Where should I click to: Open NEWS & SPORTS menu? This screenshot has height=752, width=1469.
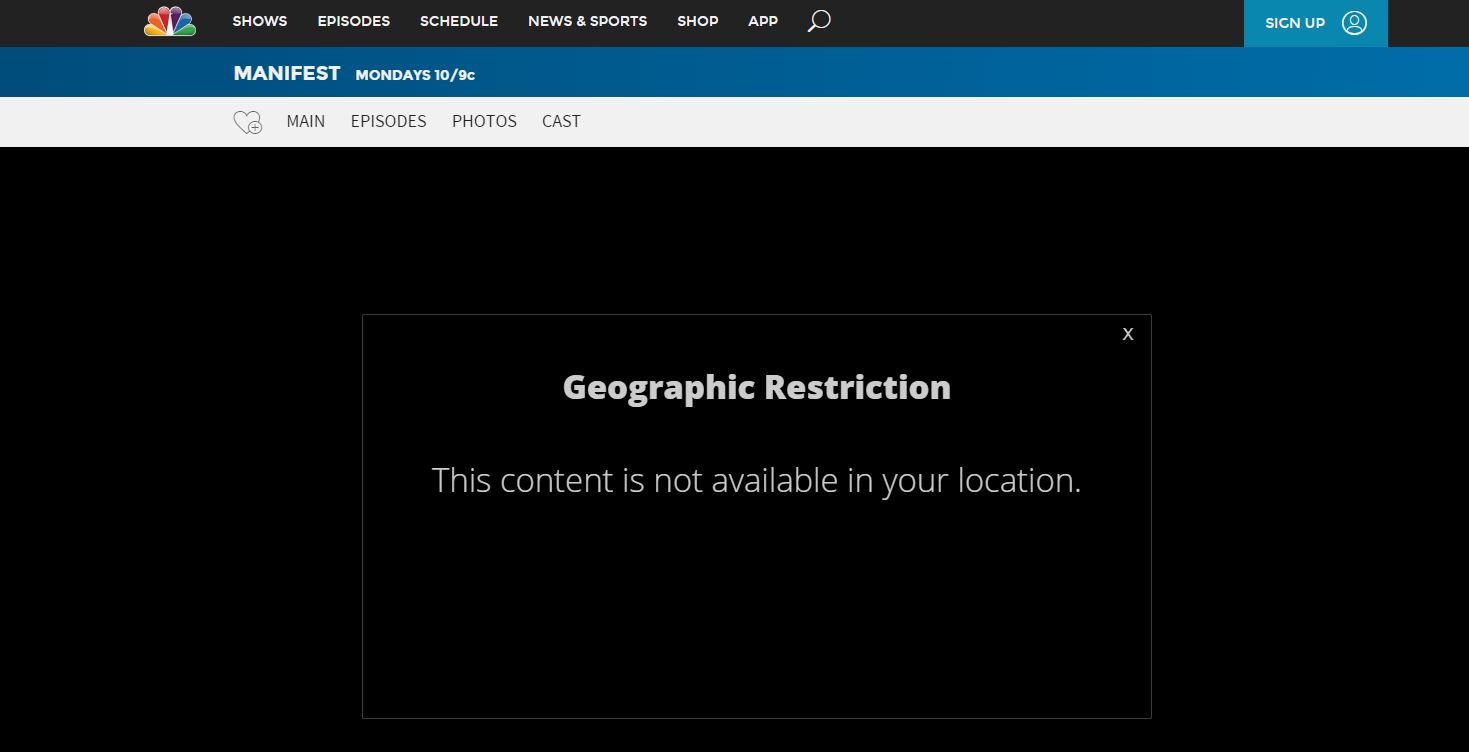click(588, 21)
